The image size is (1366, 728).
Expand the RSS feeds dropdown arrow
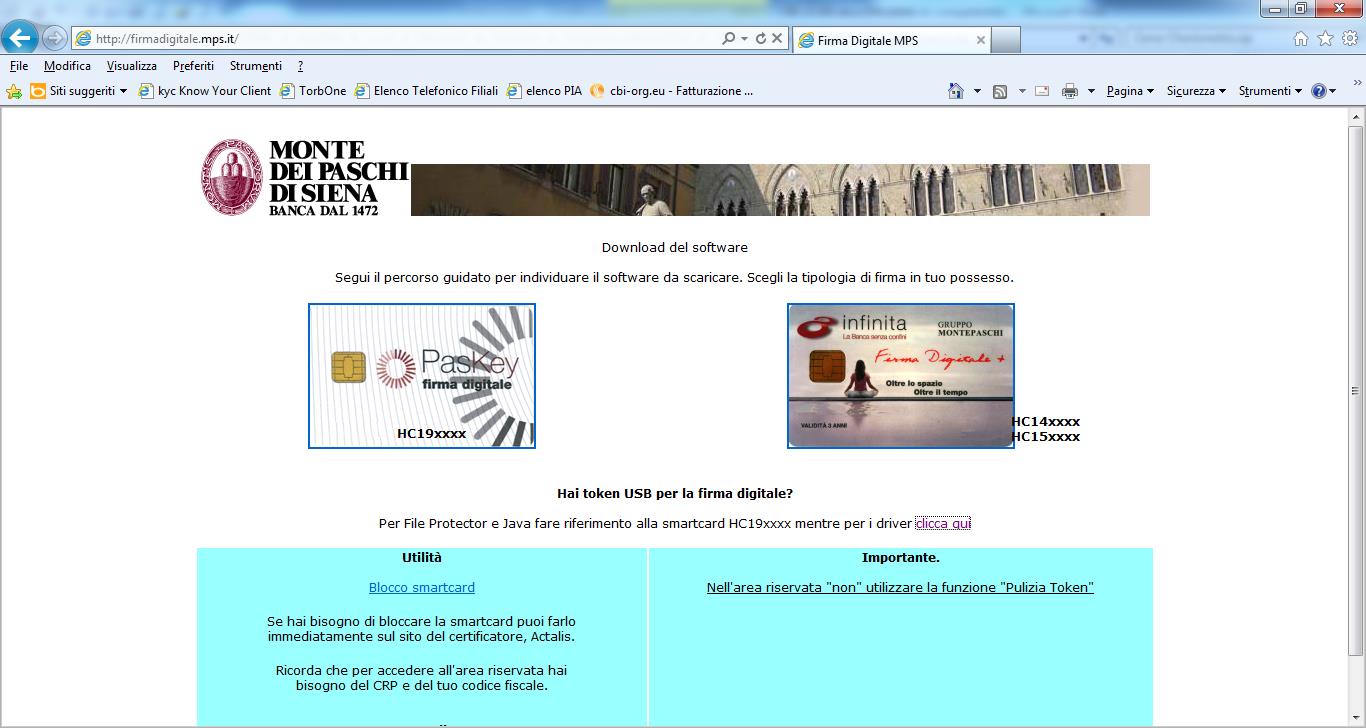1022,91
